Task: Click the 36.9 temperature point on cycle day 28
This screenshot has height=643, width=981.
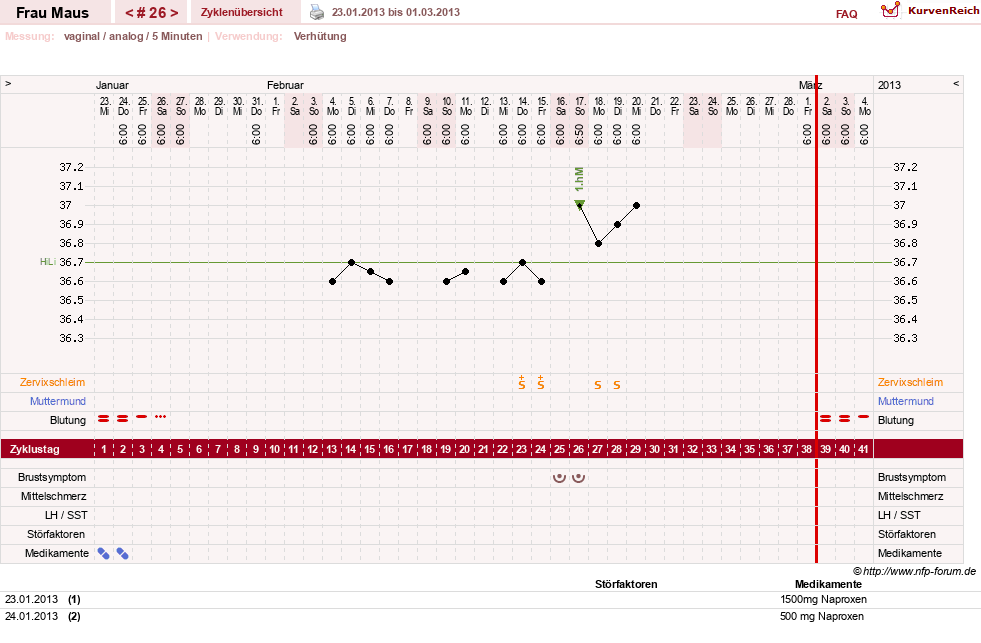Action: point(618,225)
